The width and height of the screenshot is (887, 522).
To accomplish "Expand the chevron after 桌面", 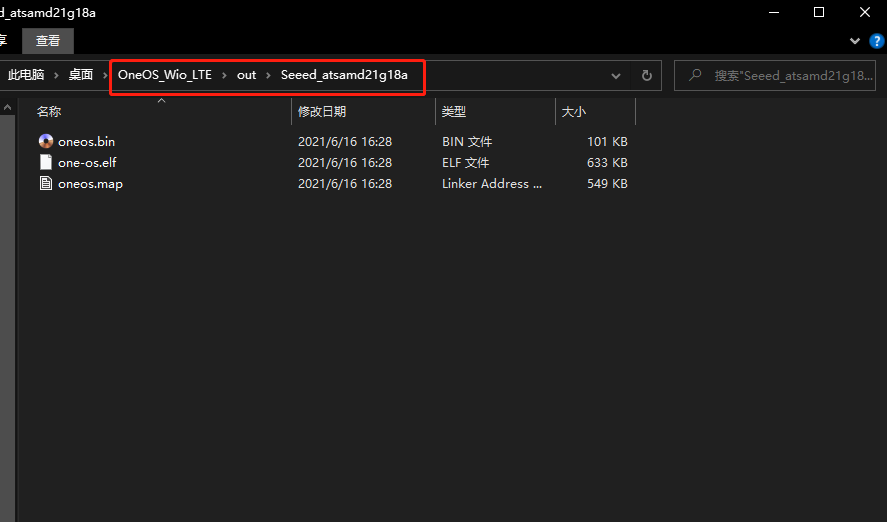I will [x=105, y=75].
